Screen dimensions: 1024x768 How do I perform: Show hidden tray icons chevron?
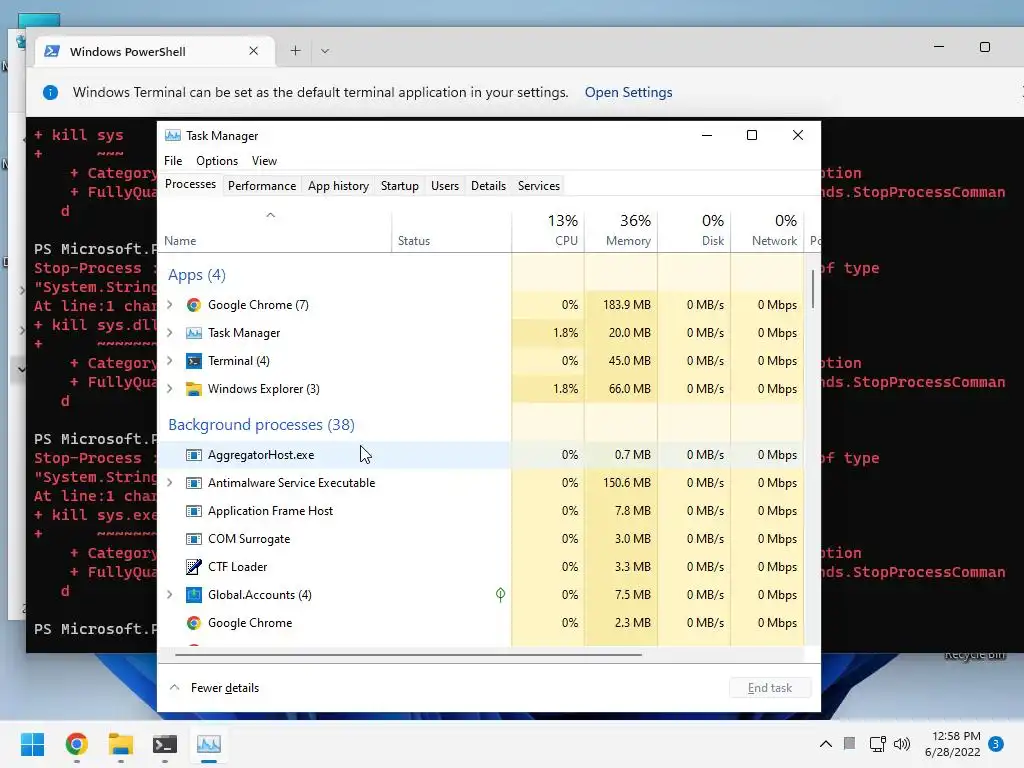tap(825, 744)
